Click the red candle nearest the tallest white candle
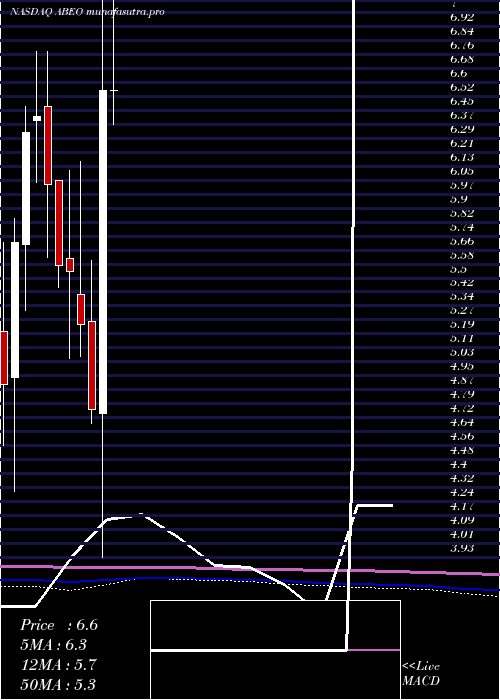The height and width of the screenshot is (700, 500). (x=92, y=365)
